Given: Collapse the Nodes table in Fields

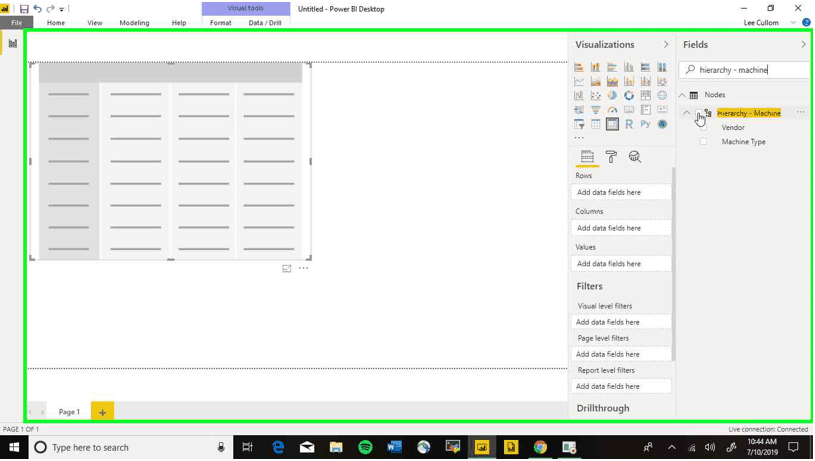Looking at the screenshot, I should click(682, 95).
